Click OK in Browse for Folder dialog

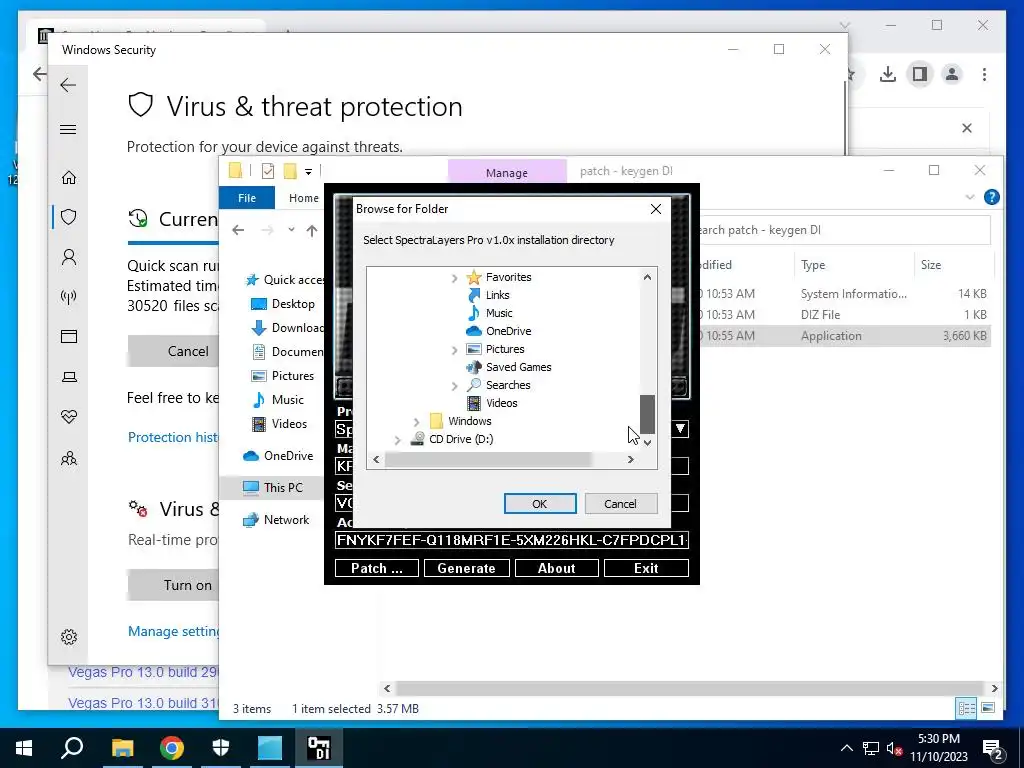539,504
